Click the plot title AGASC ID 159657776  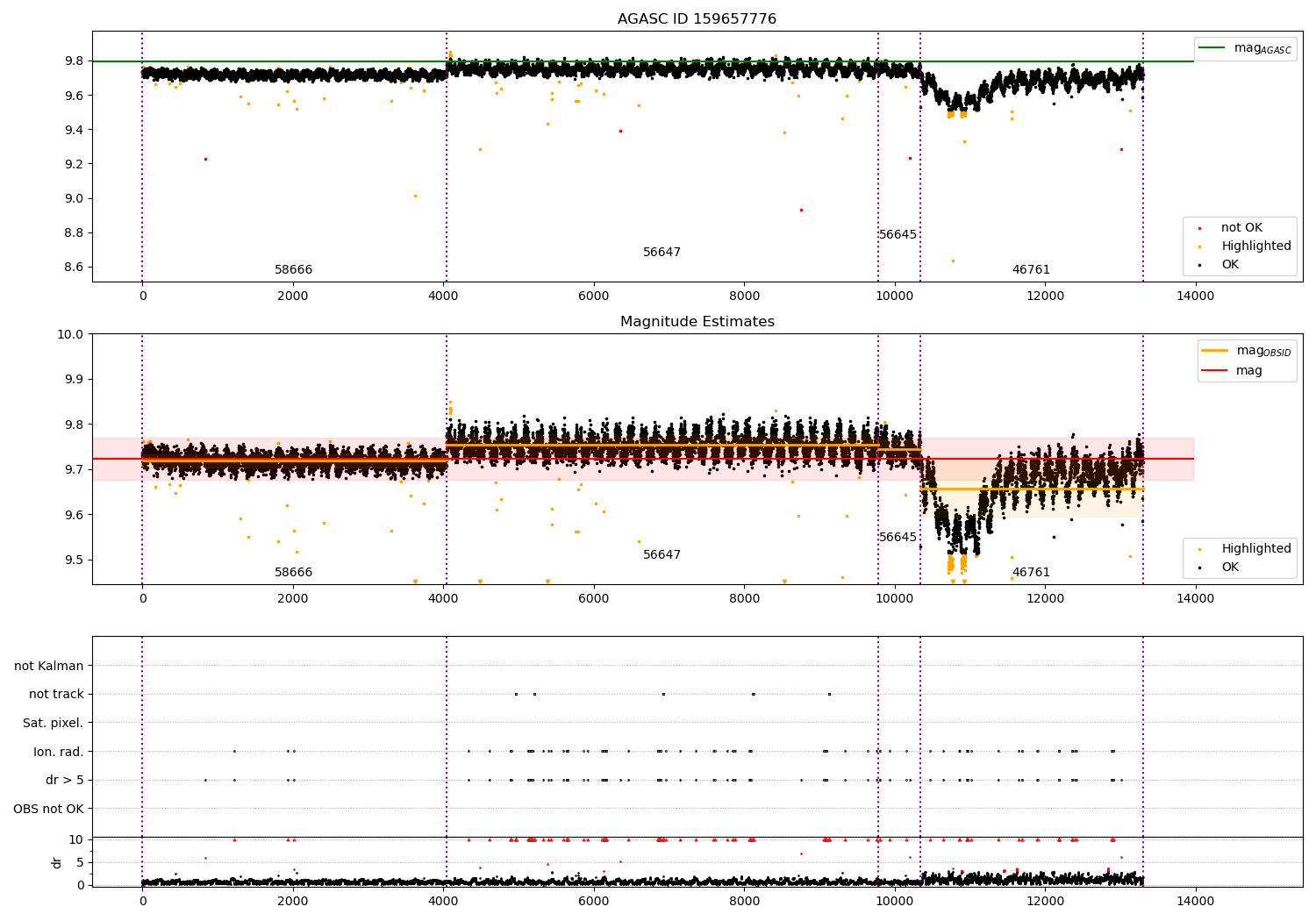tap(697, 19)
